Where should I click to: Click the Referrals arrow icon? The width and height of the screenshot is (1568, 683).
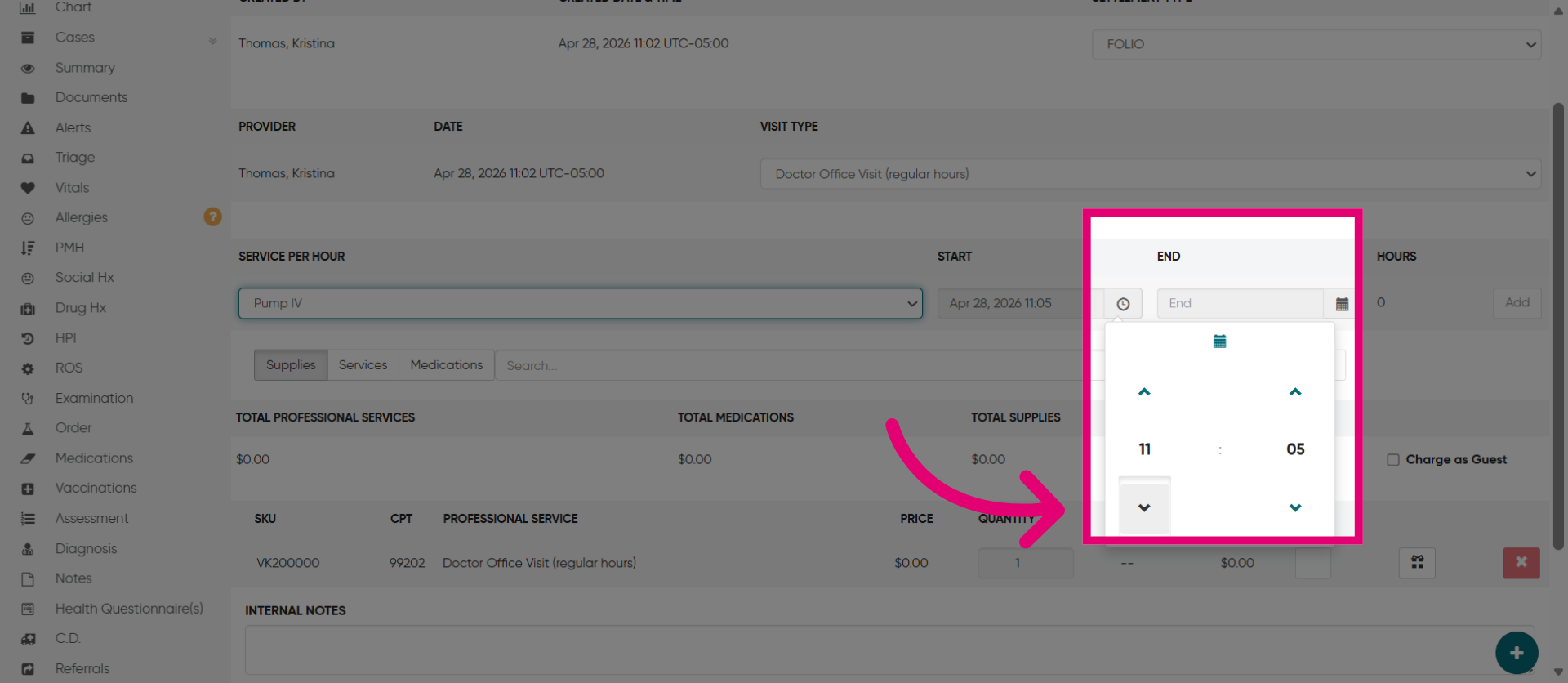pyautogui.click(x=28, y=669)
